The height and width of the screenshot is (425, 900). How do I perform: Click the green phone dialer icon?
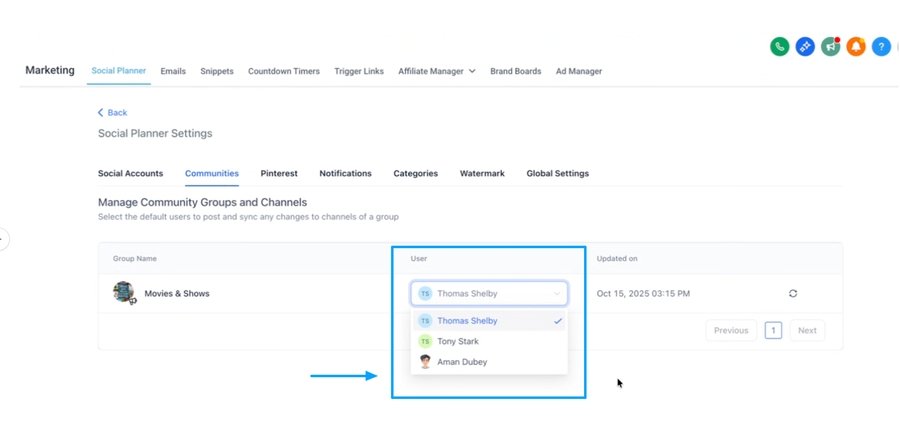pyautogui.click(x=779, y=47)
